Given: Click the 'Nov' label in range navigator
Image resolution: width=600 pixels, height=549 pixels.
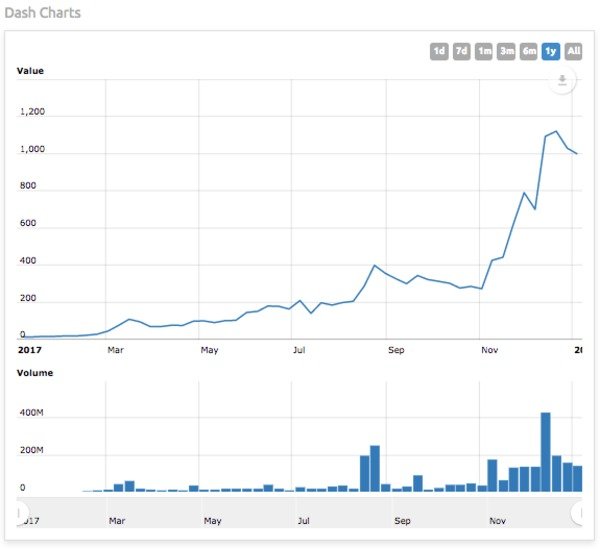Looking at the screenshot, I should pyautogui.click(x=497, y=521).
